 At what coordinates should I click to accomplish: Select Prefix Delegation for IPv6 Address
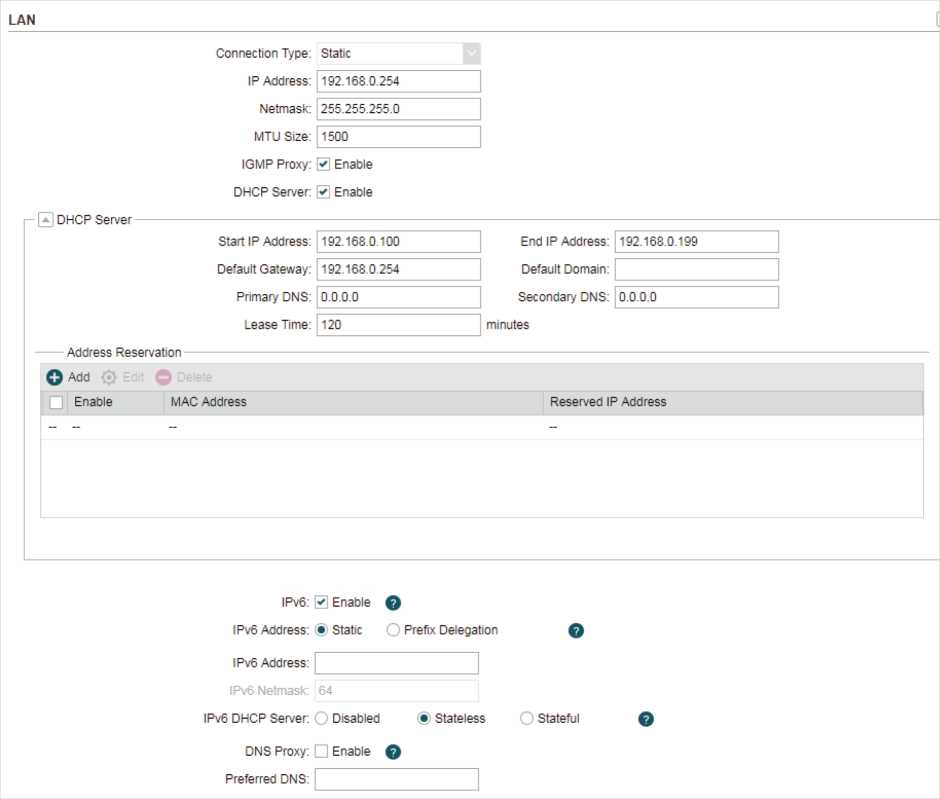coord(393,630)
